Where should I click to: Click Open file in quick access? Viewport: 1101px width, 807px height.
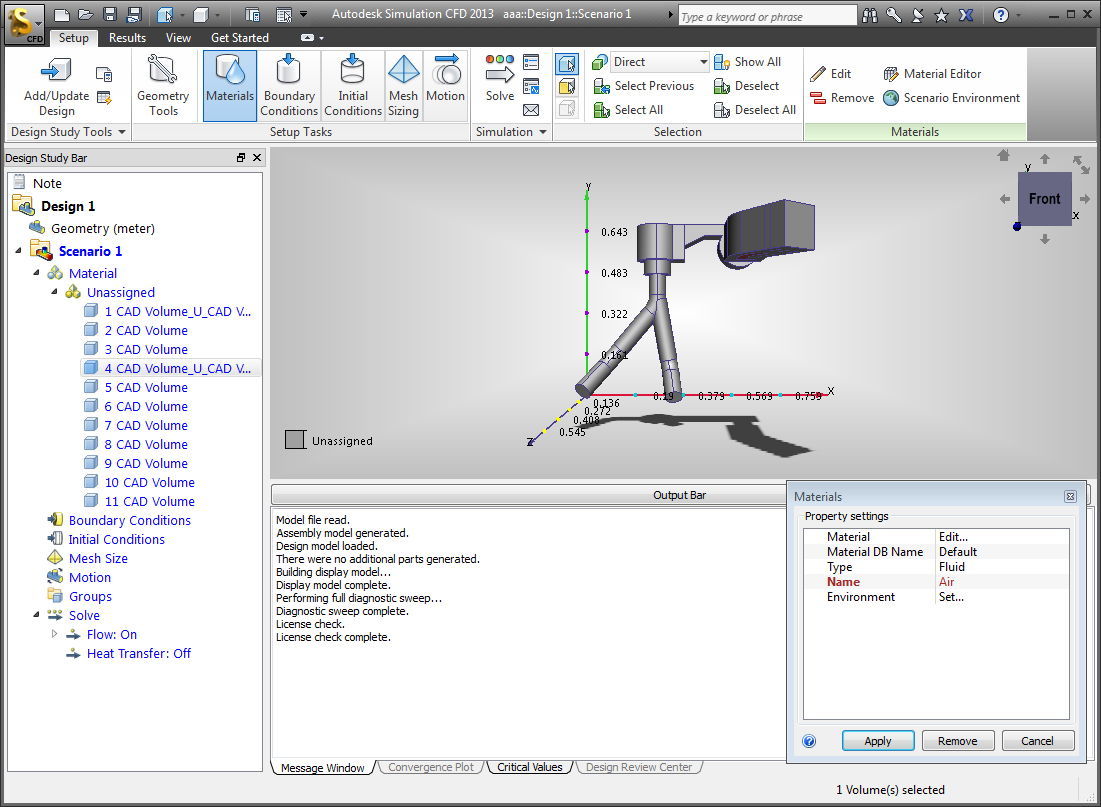tap(86, 14)
